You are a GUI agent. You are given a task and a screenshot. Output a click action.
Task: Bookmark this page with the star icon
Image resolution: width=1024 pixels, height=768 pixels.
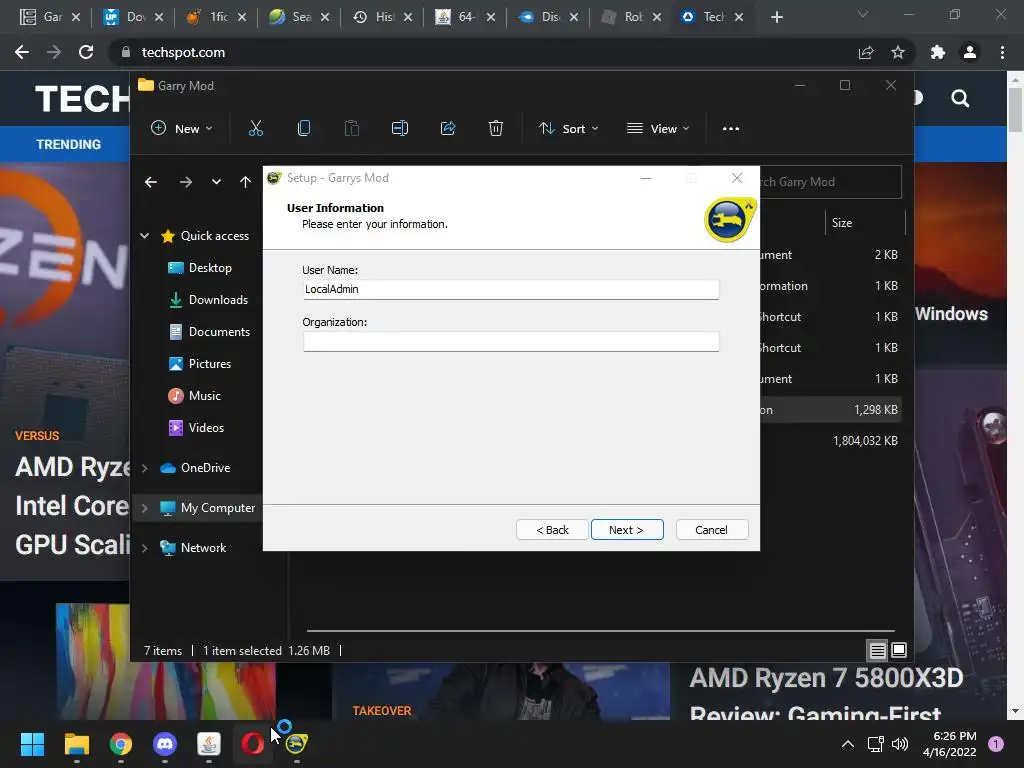point(898,52)
